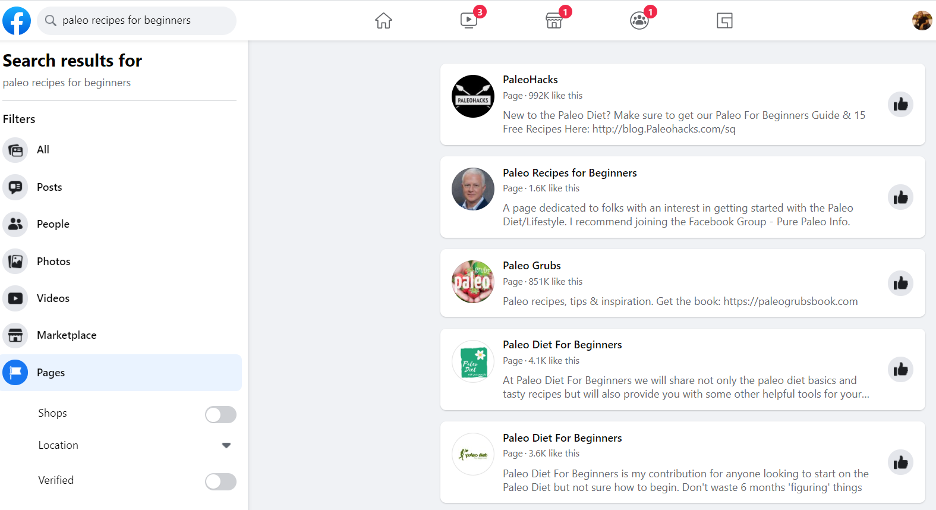Open the profile avatar at top right
Screen dimensions: 936x510
click(x=922, y=20)
